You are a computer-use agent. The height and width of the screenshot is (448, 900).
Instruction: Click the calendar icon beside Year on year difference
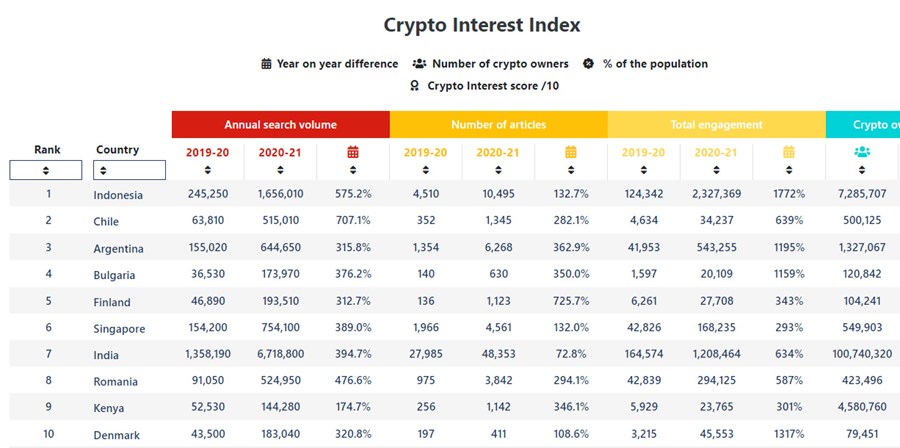point(266,64)
